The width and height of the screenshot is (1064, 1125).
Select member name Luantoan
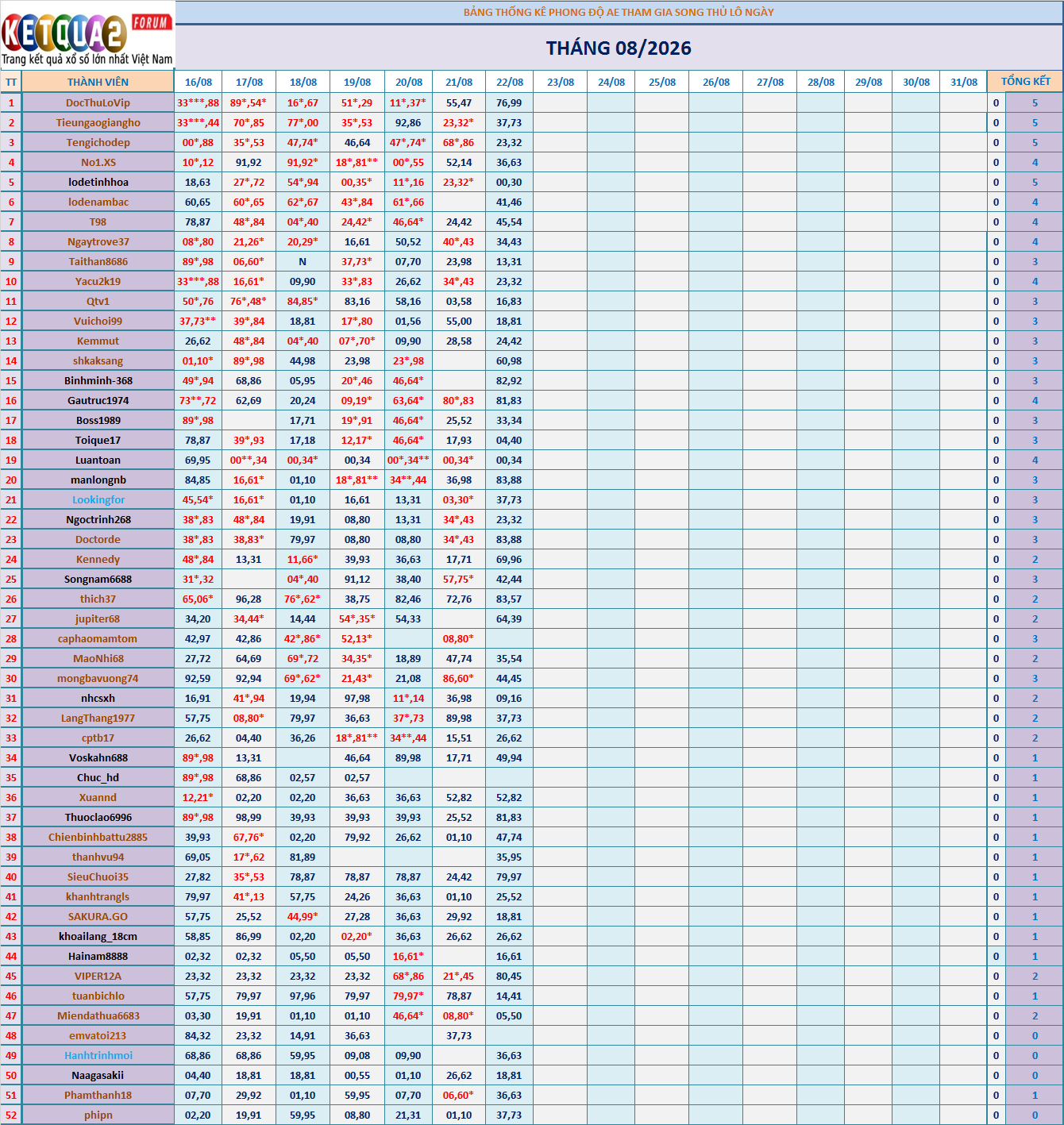pyautogui.click(x=98, y=460)
